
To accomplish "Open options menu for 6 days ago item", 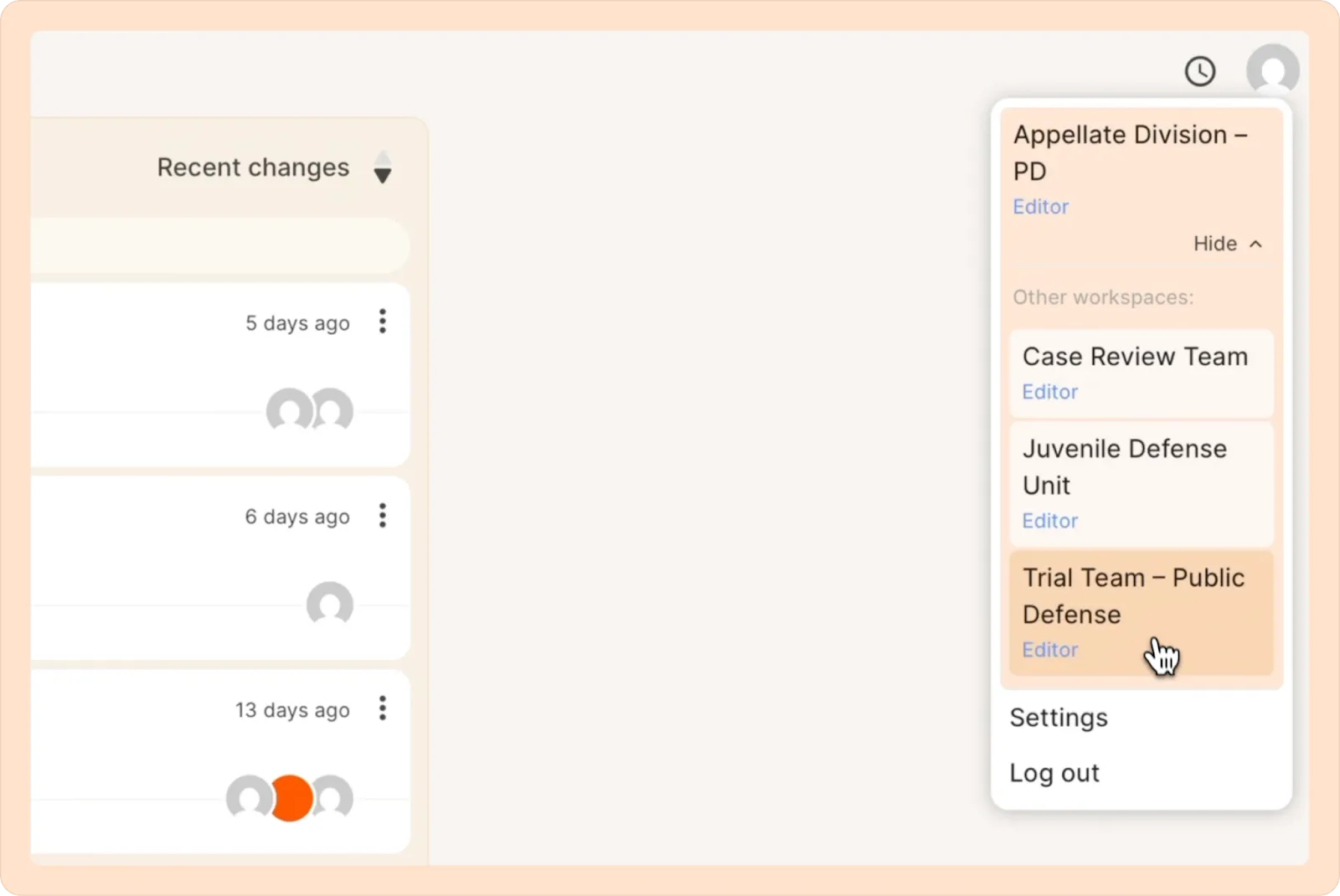I will point(383,516).
